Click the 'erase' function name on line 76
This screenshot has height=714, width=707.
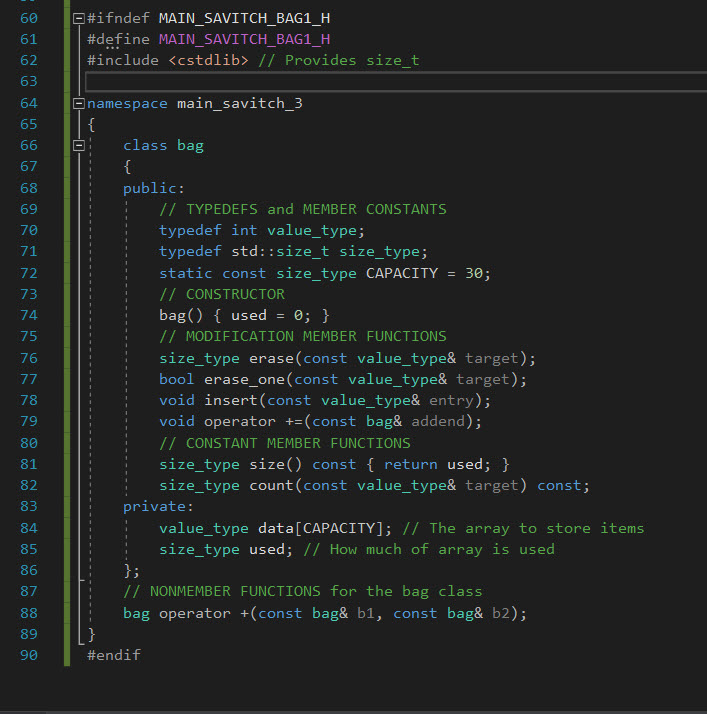point(271,358)
